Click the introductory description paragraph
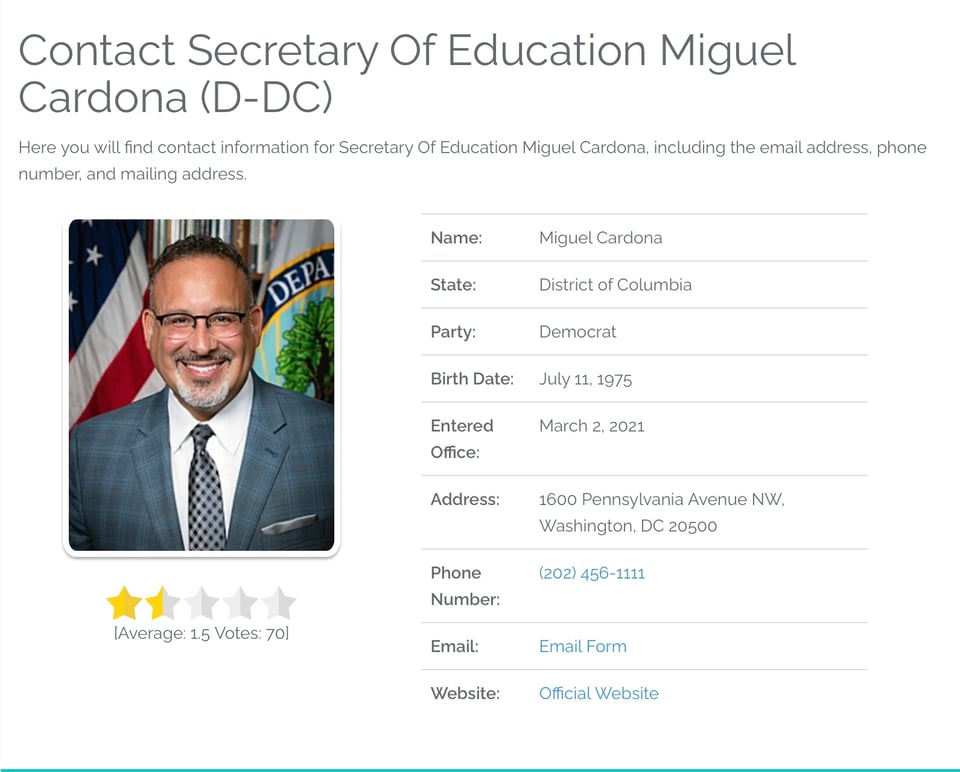This screenshot has width=960, height=772. [x=472, y=160]
